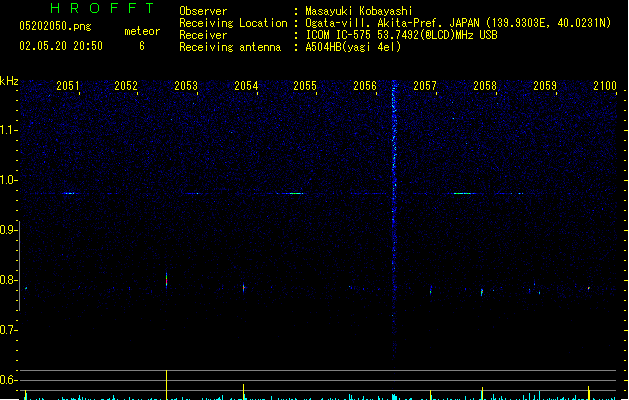Click the 1.1 kHz frequency label
629x400 pixels.
point(8,130)
